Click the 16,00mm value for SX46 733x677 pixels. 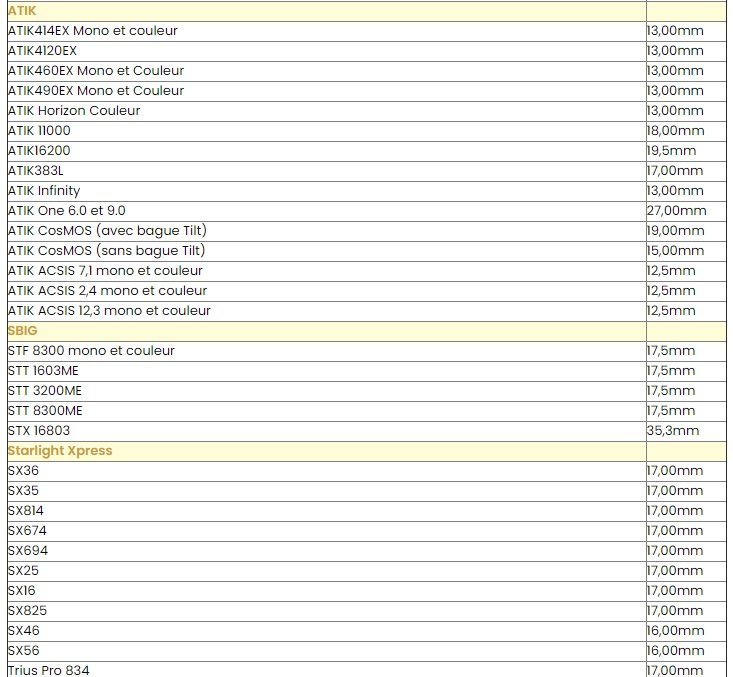[x=675, y=631]
